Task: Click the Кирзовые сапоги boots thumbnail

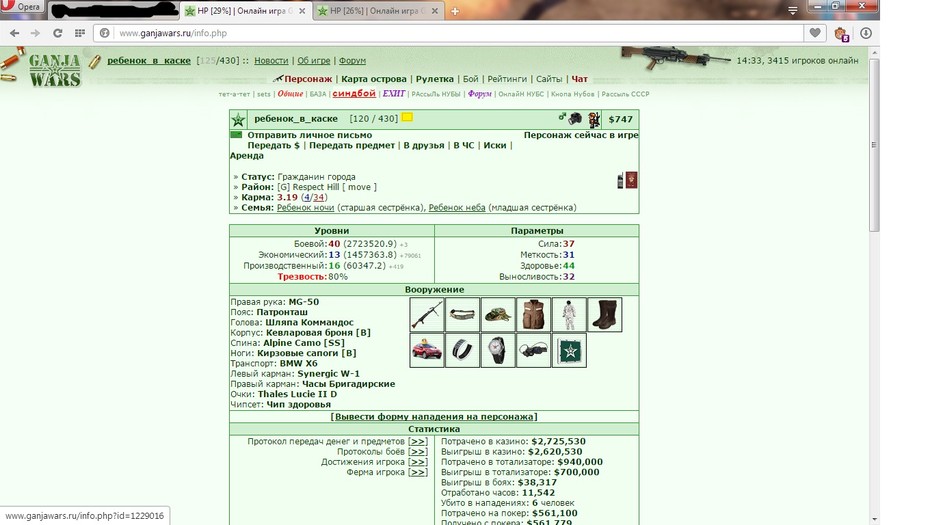Action: (604, 314)
